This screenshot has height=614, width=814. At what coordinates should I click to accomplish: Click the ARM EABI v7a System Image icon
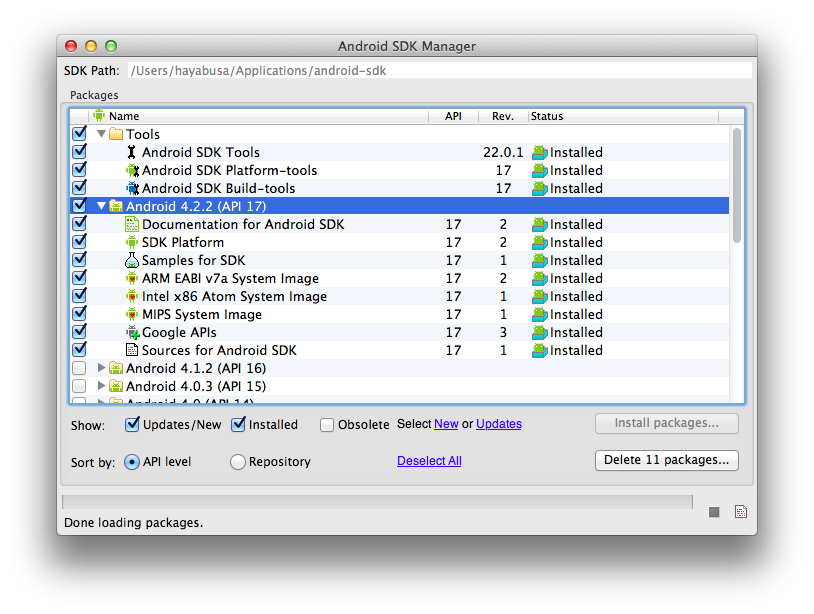[132, 278]
